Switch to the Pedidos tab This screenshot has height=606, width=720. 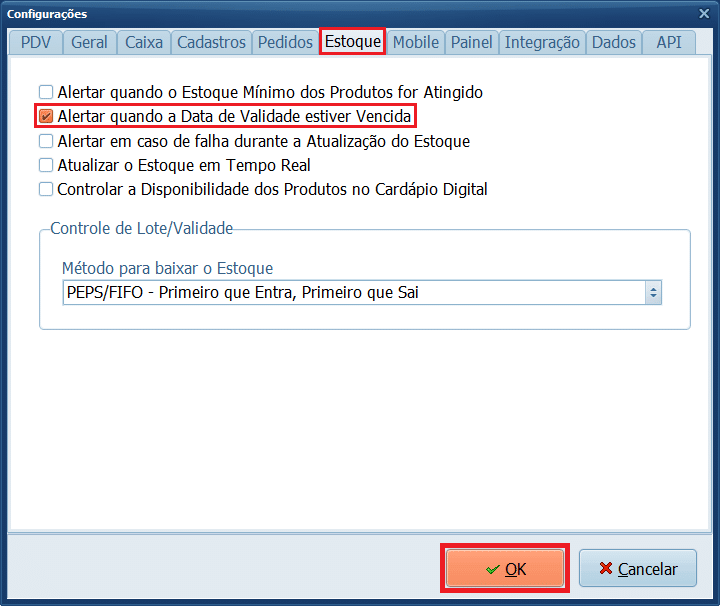284,42
